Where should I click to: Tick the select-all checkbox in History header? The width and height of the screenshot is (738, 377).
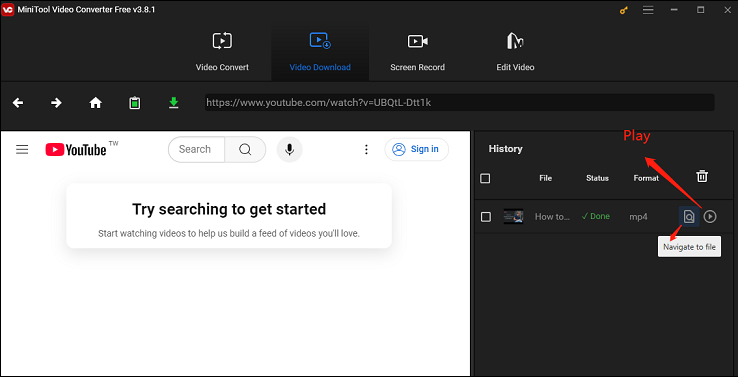coord(485,178)
